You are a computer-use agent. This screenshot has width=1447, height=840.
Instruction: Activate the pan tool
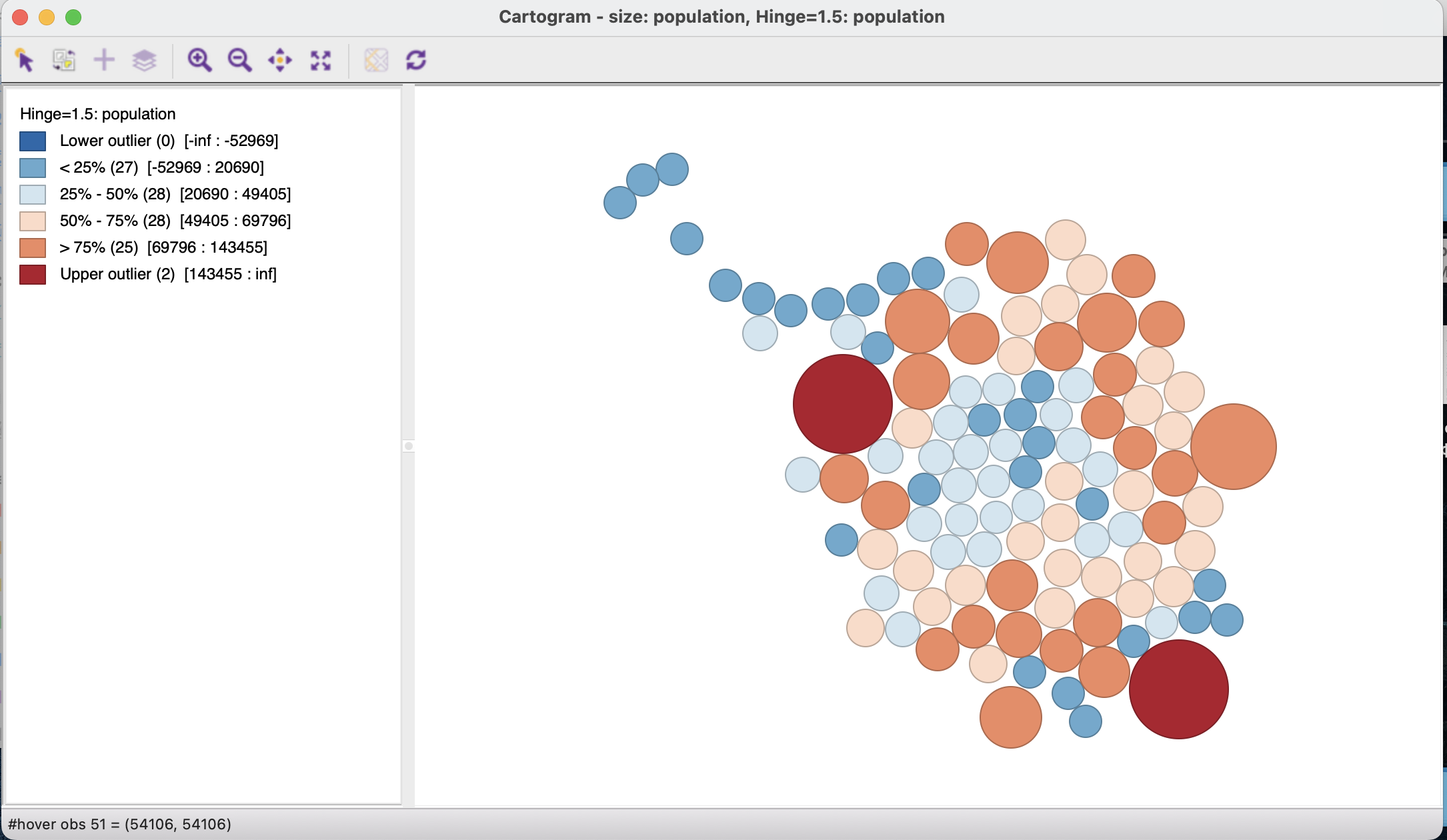pos(280,60)
